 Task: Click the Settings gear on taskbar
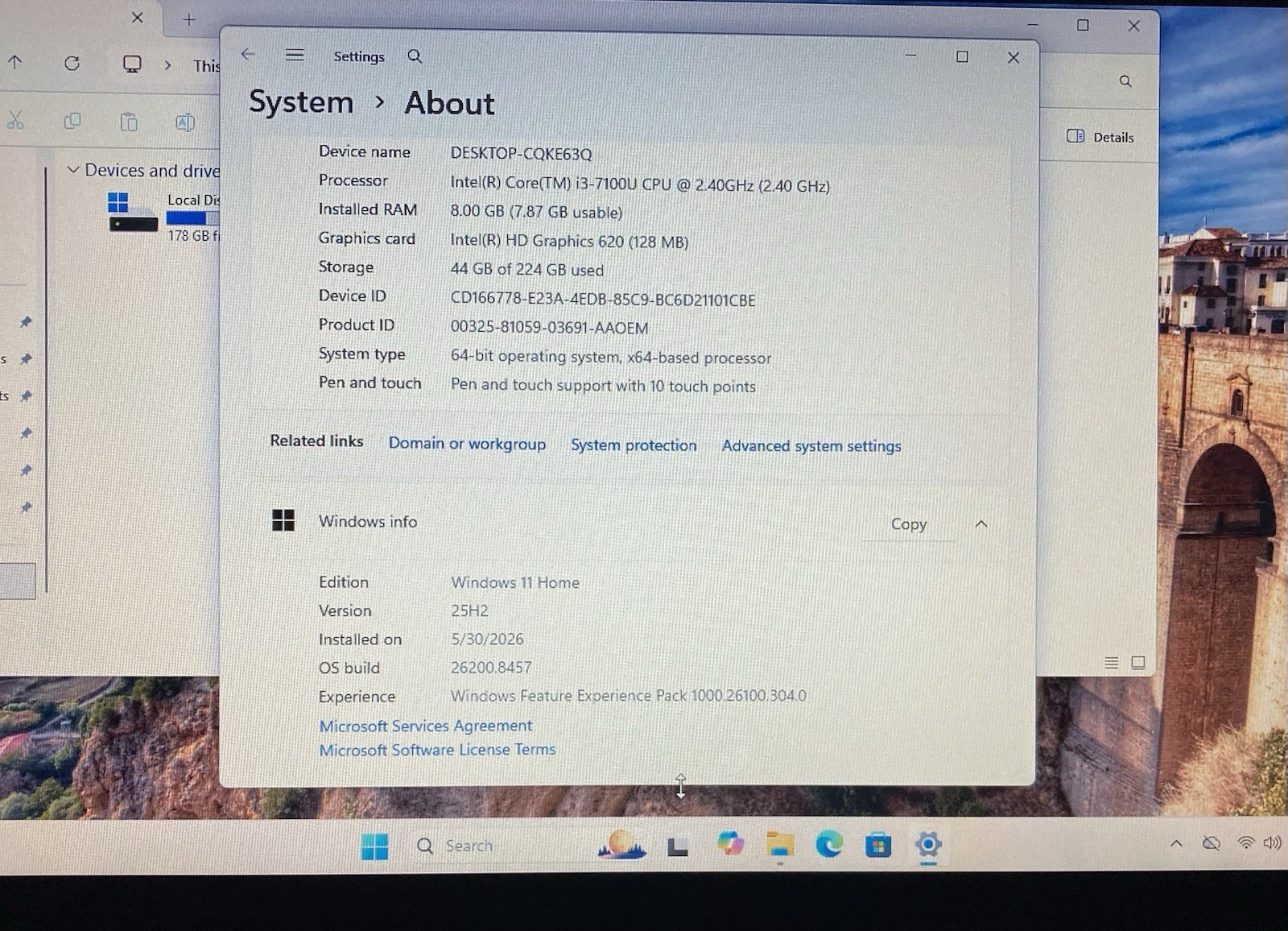coord(928,845)
